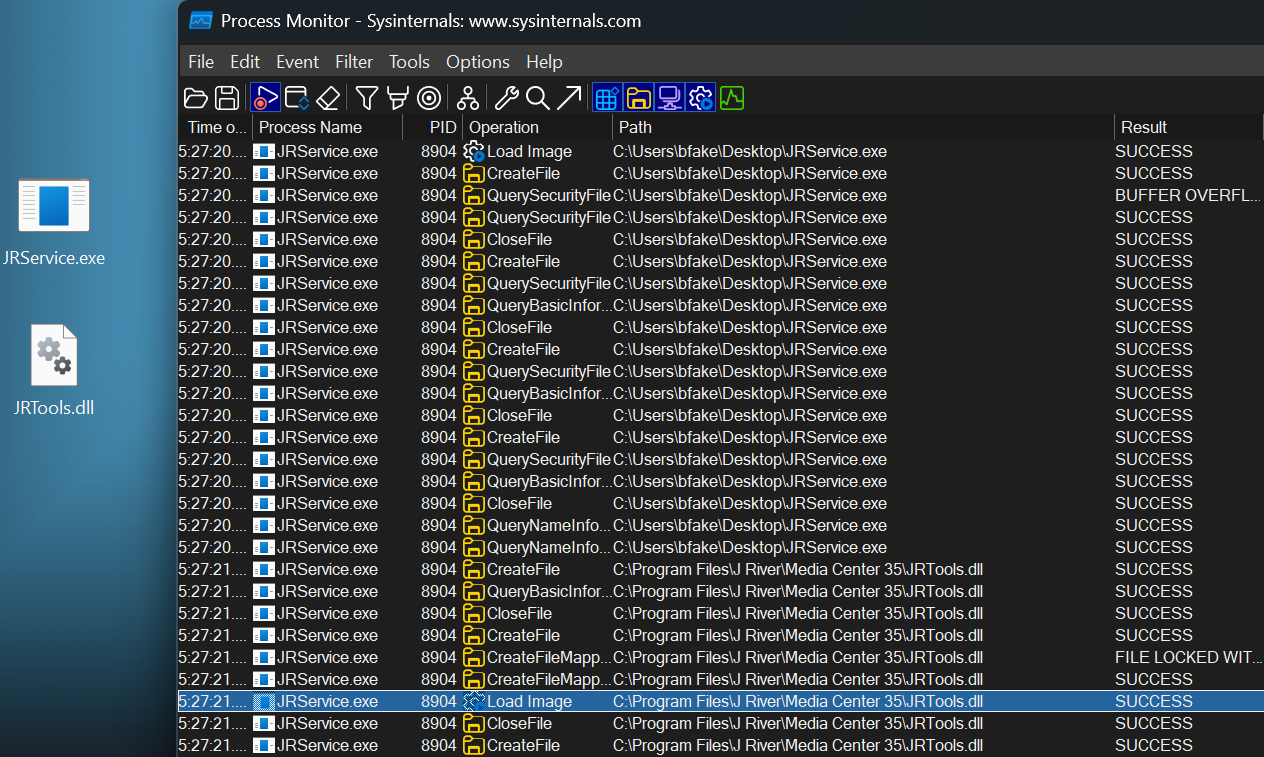Toggle event capture with the Capture icon
The width and height of the screenshot is (1264, 757).
[265, 97]
